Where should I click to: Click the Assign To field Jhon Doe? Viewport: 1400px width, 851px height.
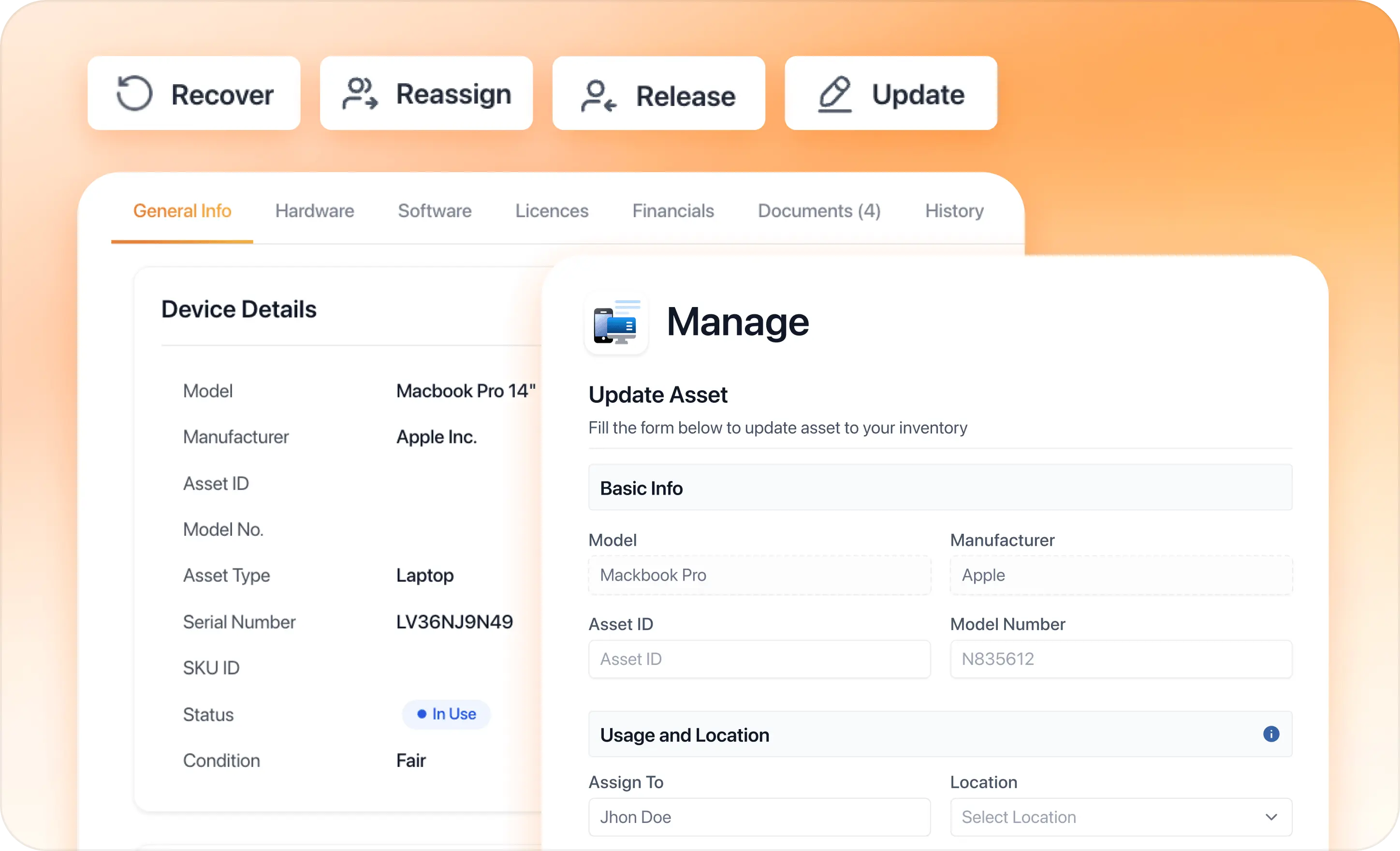759,817
